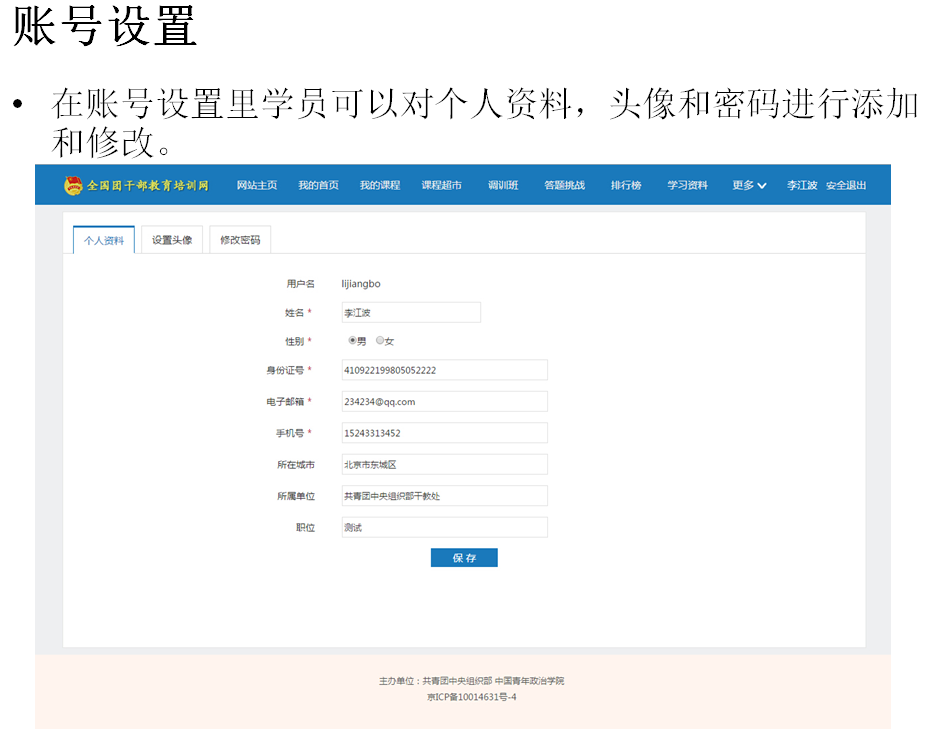Image resolution: width=925 pixels, height=729 pixels.
Task: Click the 京ICP备10014631号-4 footer text
Action: (x=471, y=697)
